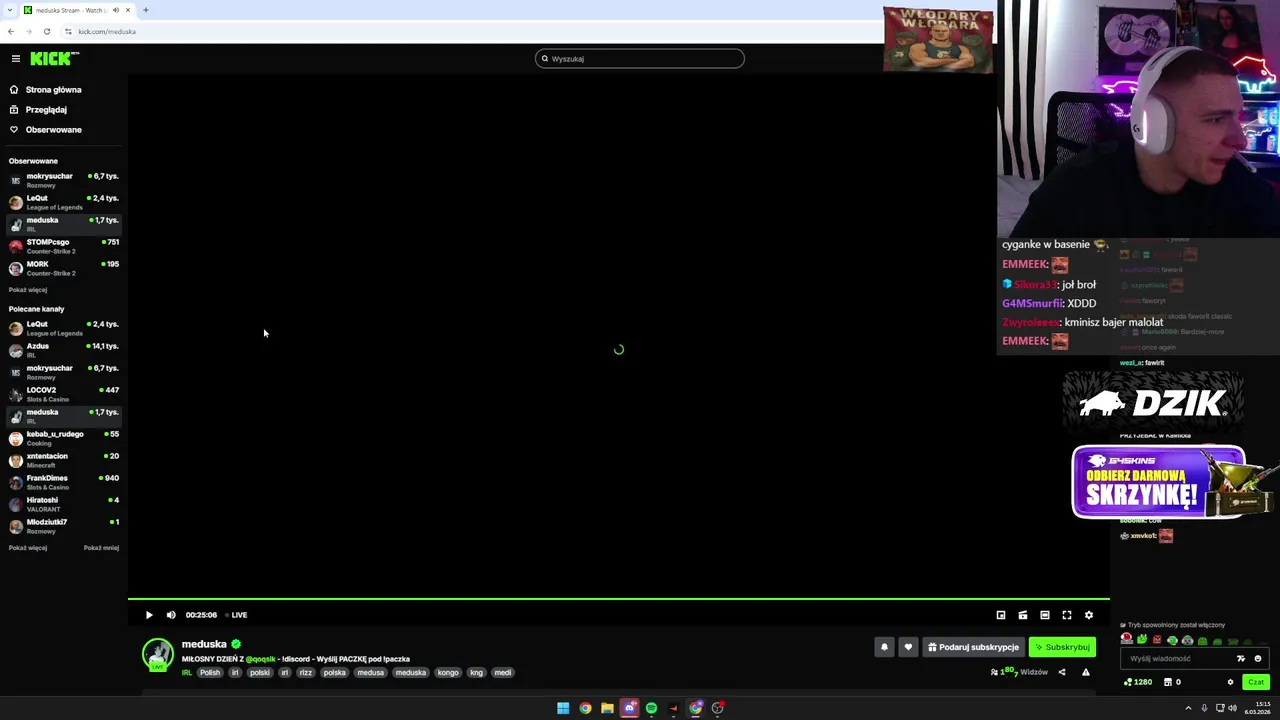Open mokrysuchar in Obserwowane list
Screen dimensions: 1280x720
tap(64, 180)
